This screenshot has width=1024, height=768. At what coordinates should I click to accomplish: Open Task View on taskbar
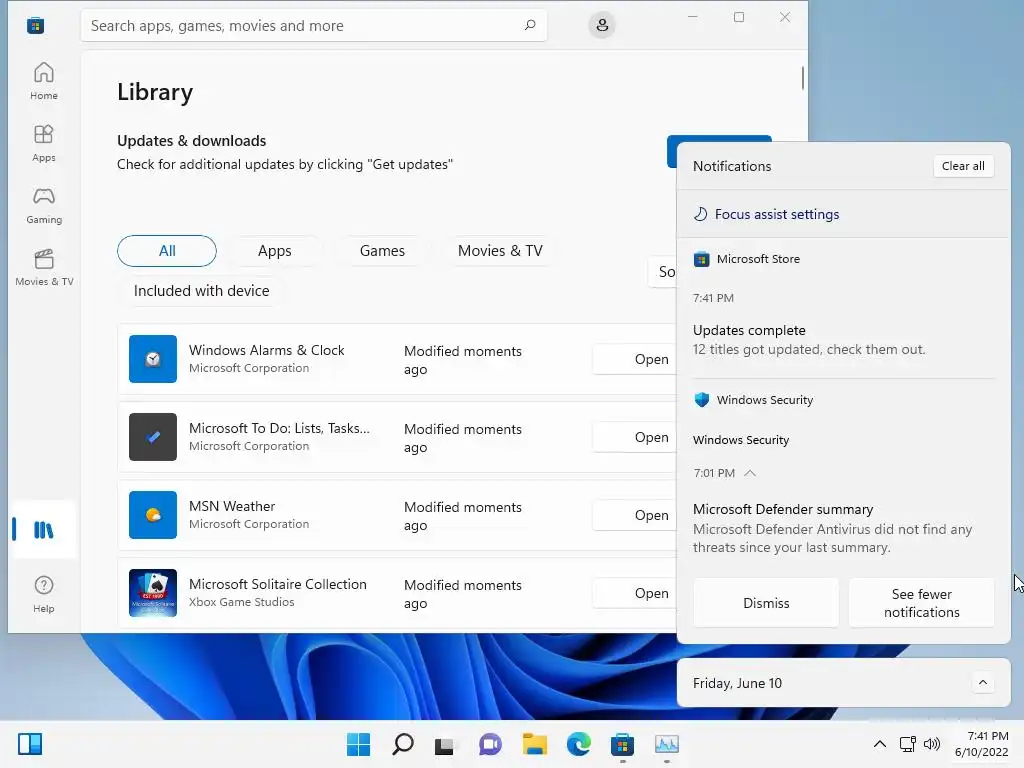[445, 744]
